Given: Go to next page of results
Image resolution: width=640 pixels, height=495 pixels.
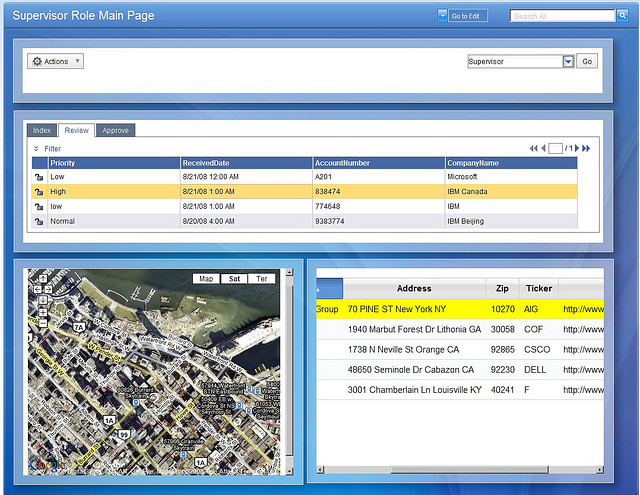Looking at the screenshot, I should click(577, 149).
